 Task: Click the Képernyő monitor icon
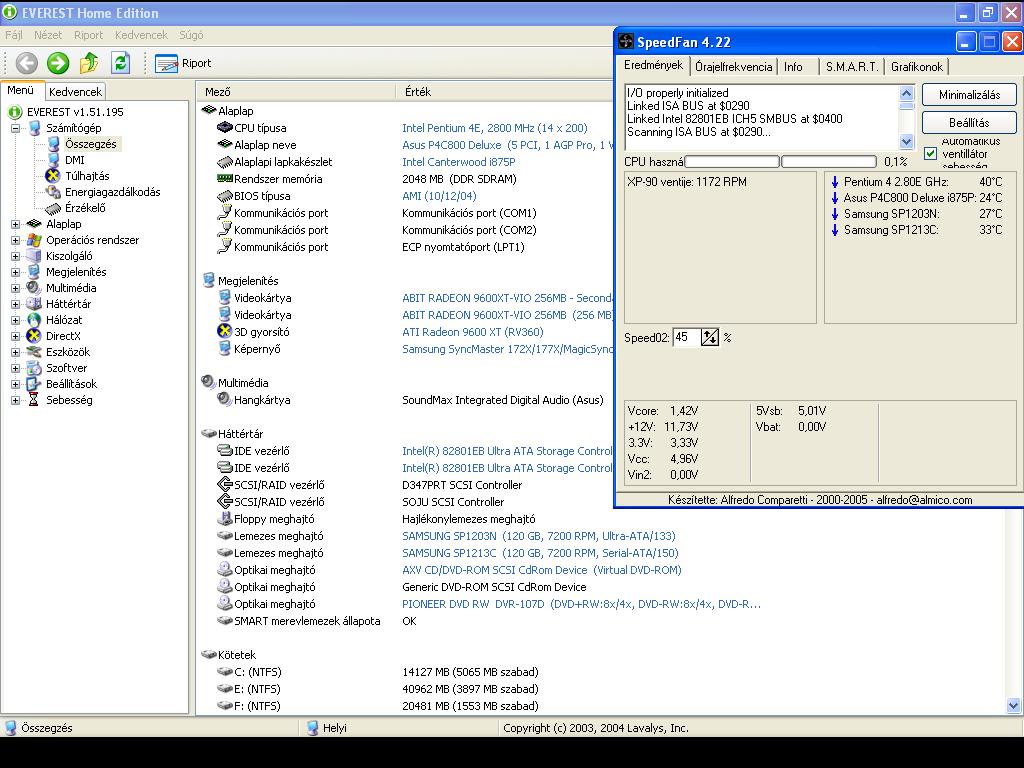point(225,348)
